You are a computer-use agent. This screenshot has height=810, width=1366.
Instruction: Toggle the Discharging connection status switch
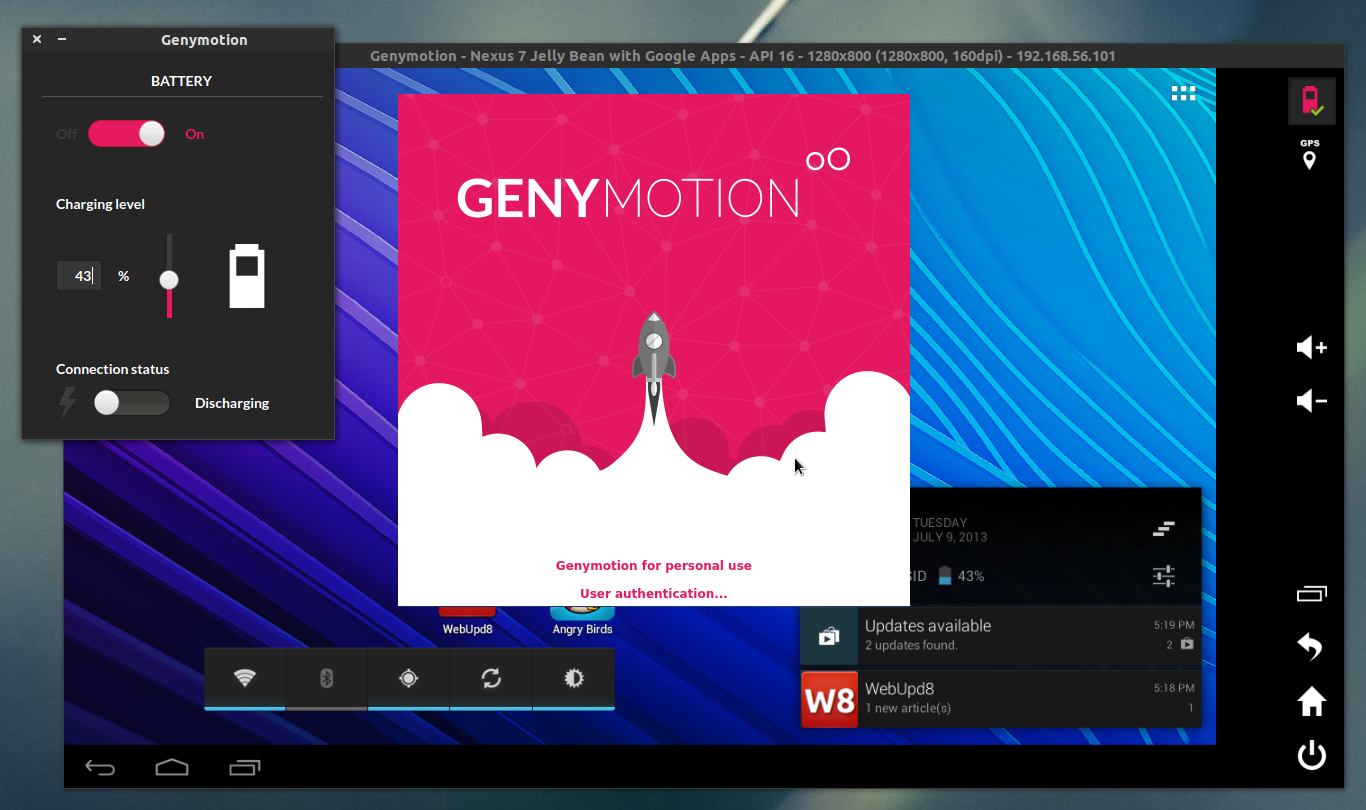pyautogui.click(x=132, y=403)
